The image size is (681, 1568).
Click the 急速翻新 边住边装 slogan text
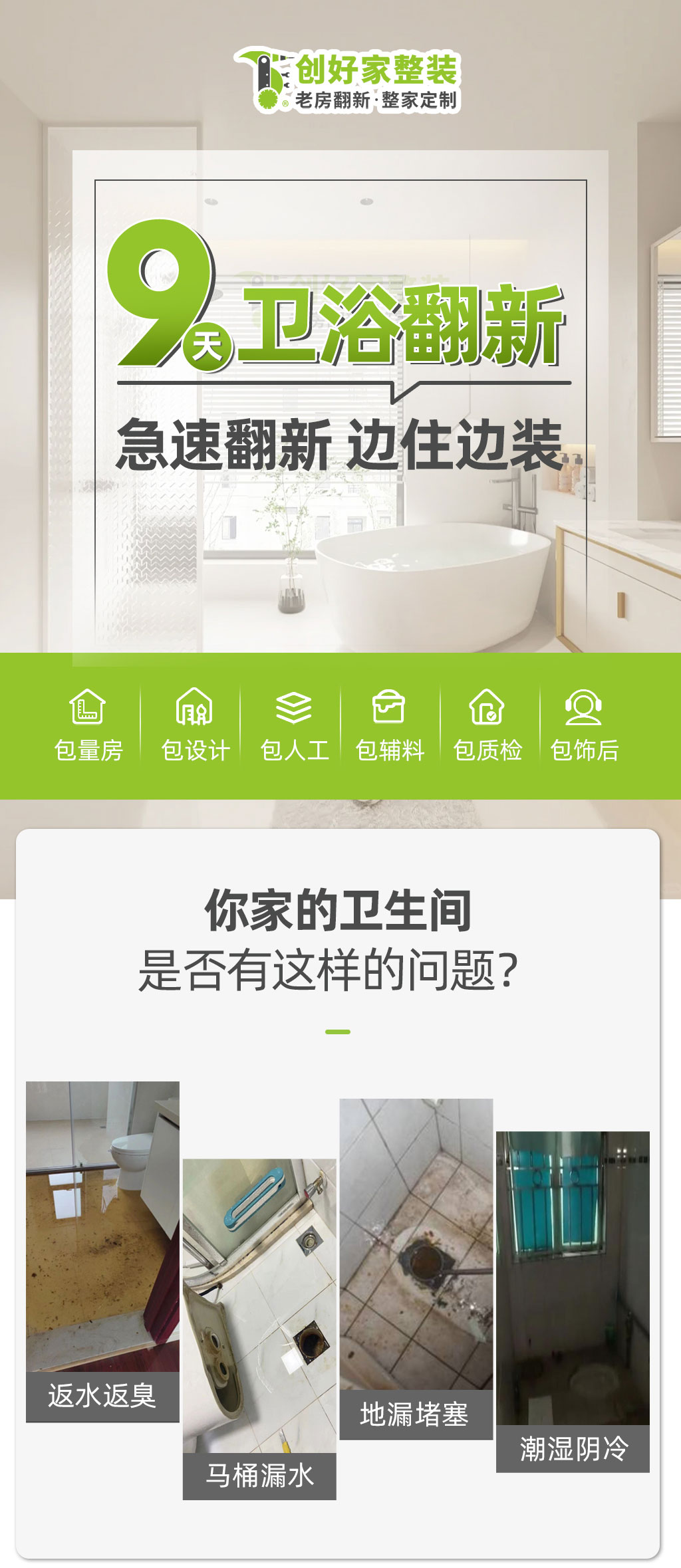click(339, 444)
